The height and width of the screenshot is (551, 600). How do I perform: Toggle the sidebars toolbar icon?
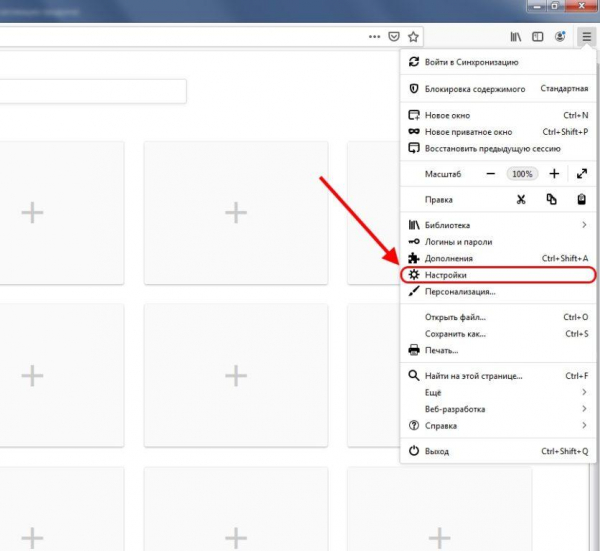538,37
